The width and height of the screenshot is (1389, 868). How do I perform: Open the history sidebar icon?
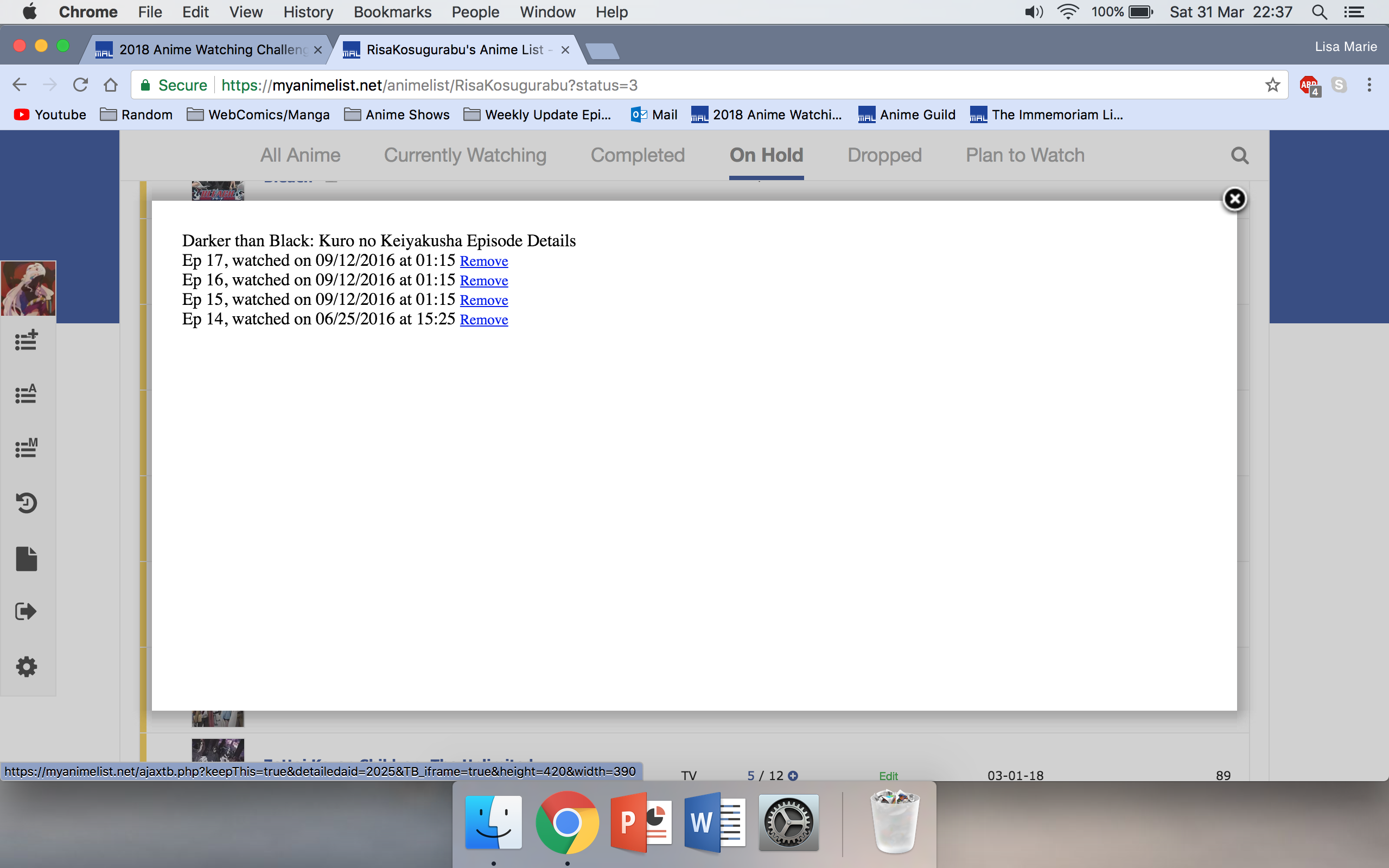click(26, 503)
